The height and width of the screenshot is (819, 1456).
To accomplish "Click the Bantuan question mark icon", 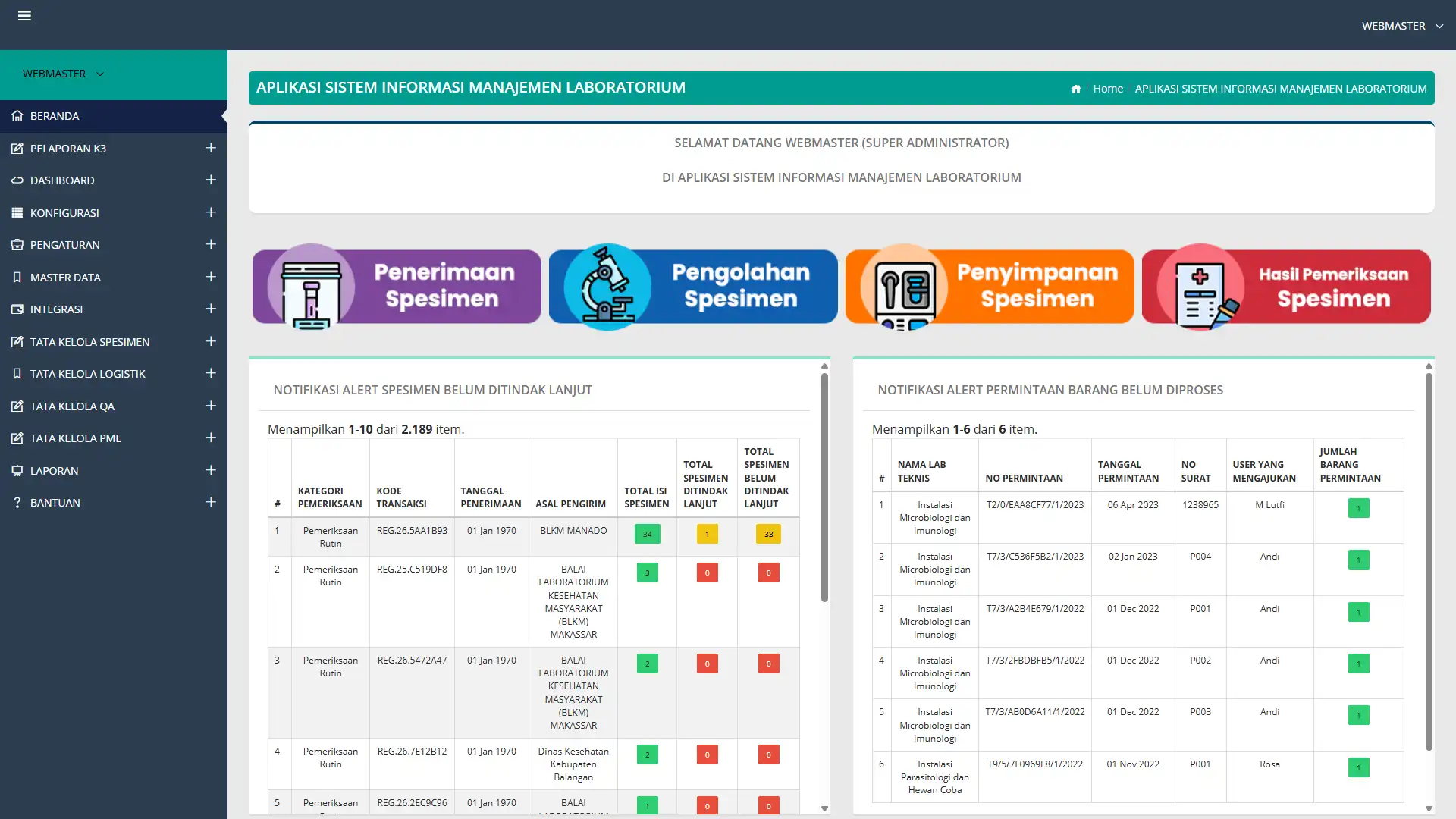I will 17,503.
